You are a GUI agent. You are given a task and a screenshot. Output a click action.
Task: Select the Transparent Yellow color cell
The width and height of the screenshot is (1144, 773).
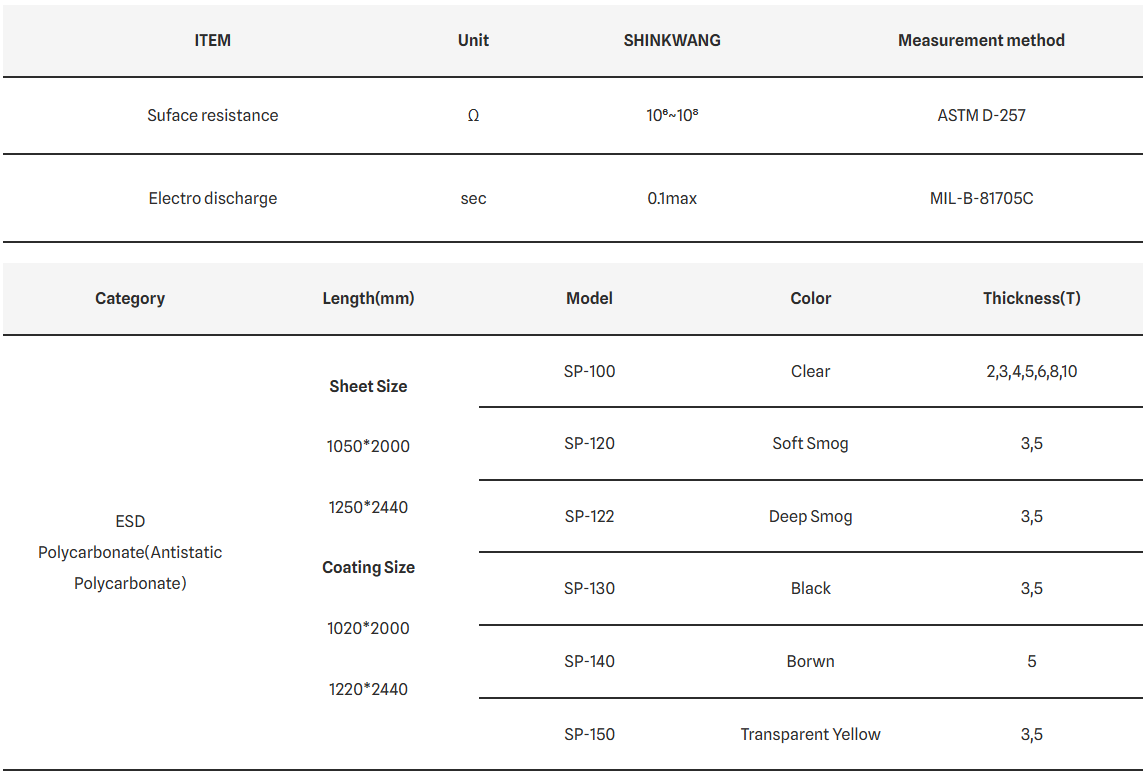coord(810,734)
